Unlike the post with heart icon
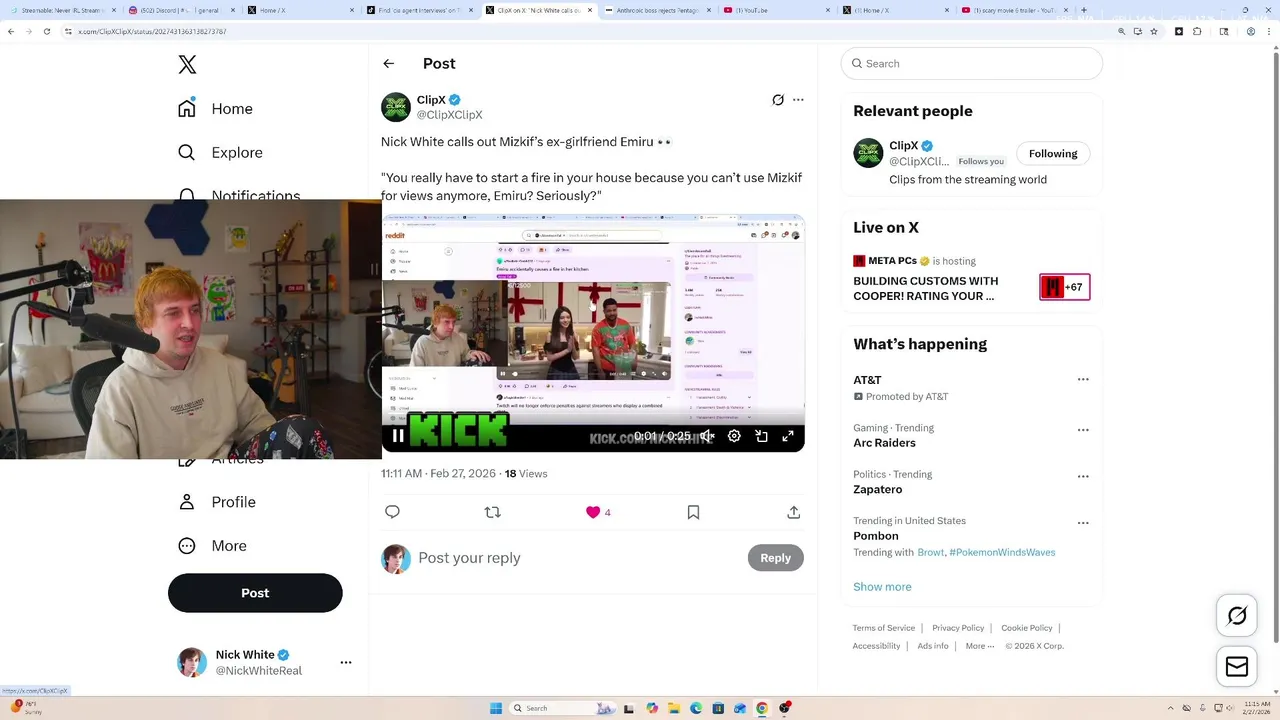 click(593, 512)
